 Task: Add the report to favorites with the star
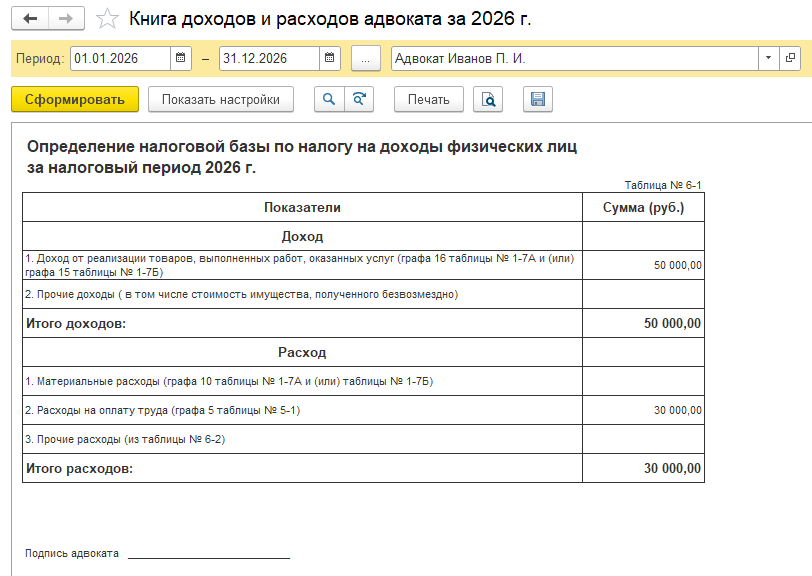pos(106,19)
